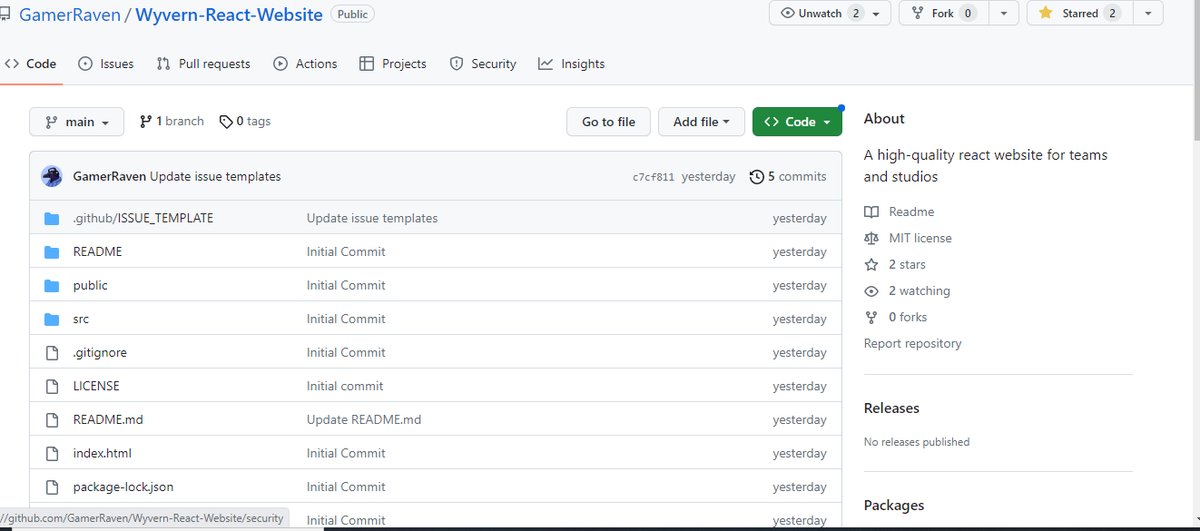Expand the Add file dropdown
Viewport: 1200px width, 531px height.
click(701, 122)
